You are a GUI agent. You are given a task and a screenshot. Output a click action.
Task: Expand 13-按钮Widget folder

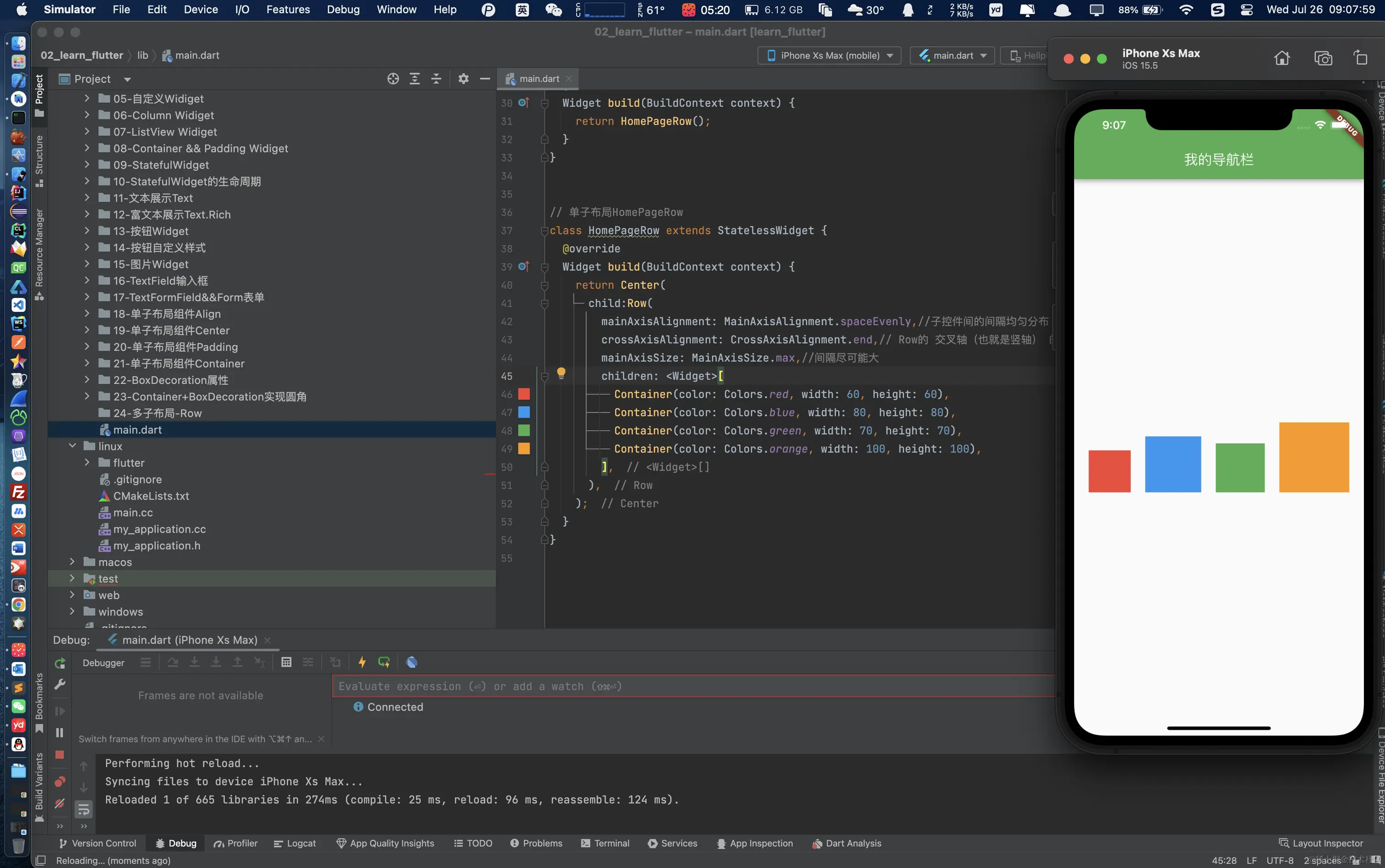(x=87, y=231)
